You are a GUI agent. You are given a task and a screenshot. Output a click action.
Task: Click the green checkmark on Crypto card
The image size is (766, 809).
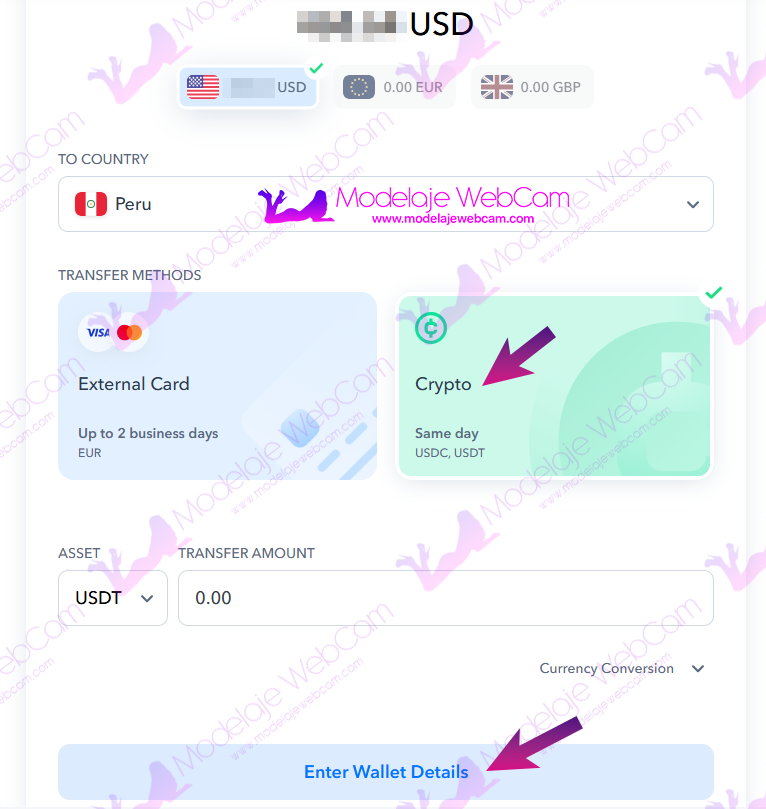[x=714, y=293]
